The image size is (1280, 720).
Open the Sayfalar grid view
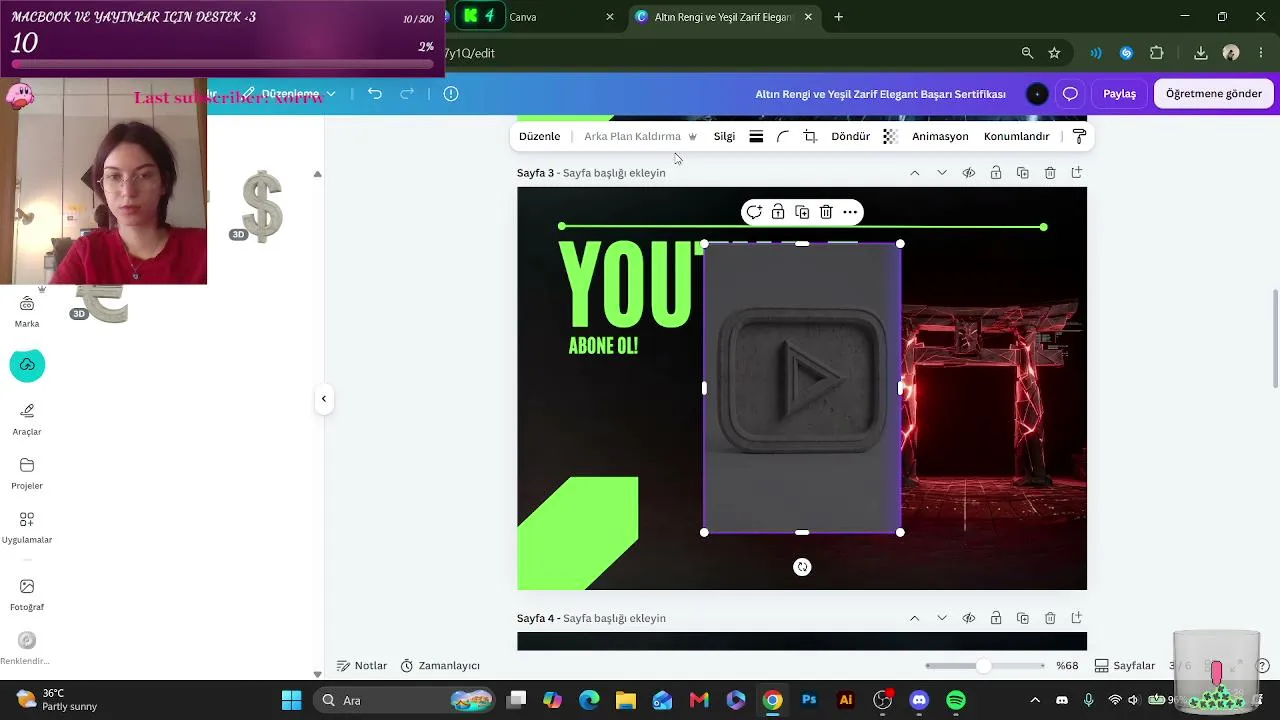coord(1125,666)
